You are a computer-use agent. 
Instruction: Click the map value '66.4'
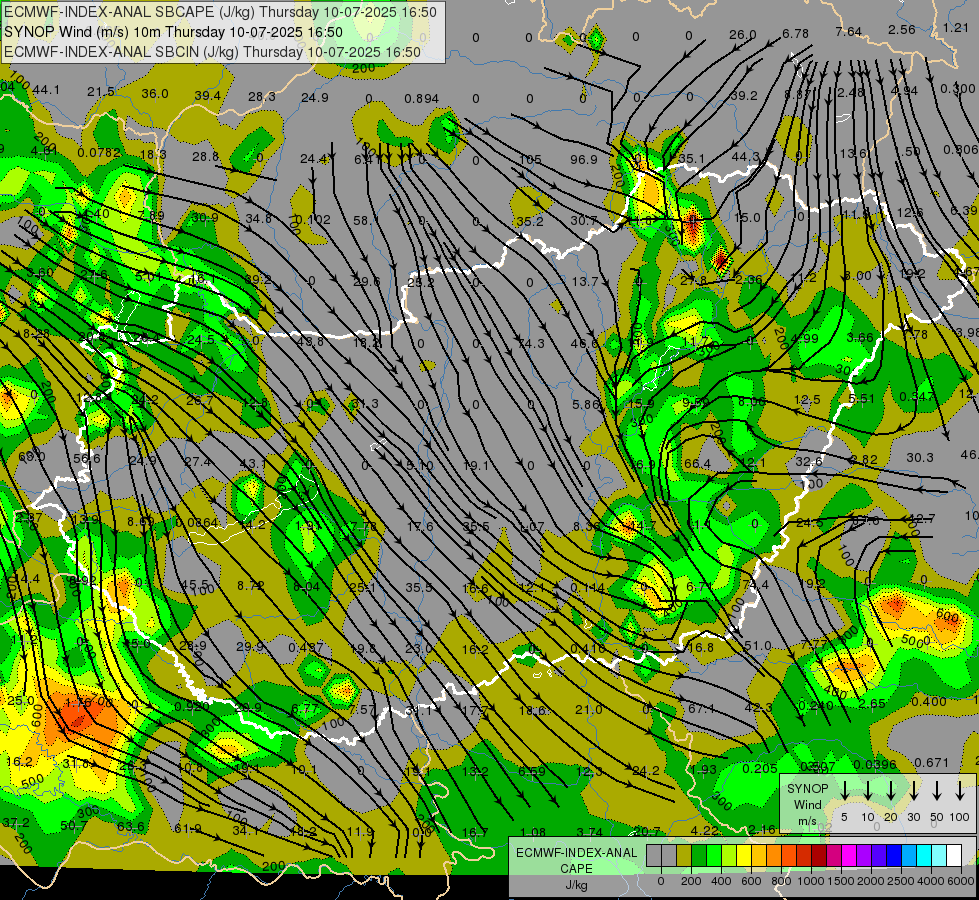pyautogui.click(x=697, y=463)
